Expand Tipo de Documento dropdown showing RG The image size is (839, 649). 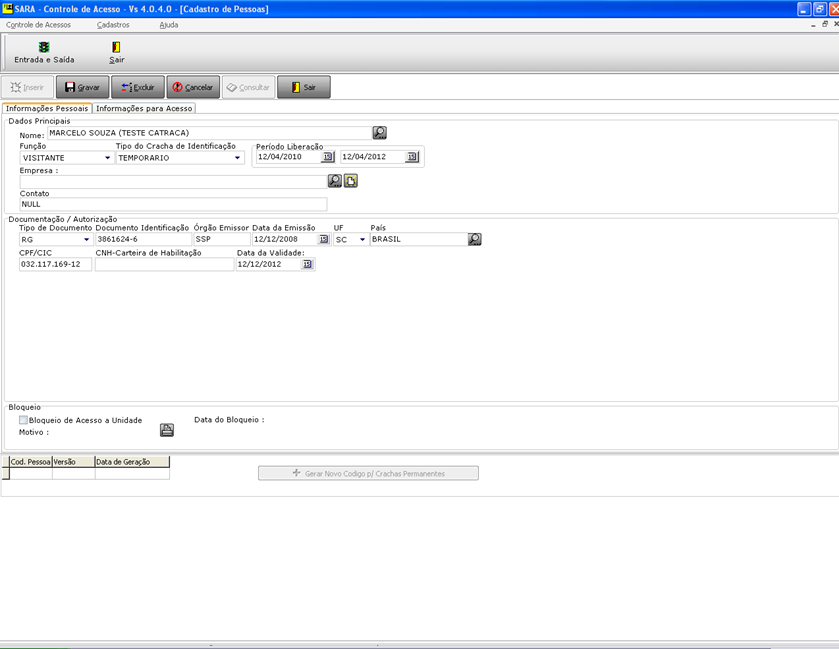pyautogui.click(x=87, y=240)
